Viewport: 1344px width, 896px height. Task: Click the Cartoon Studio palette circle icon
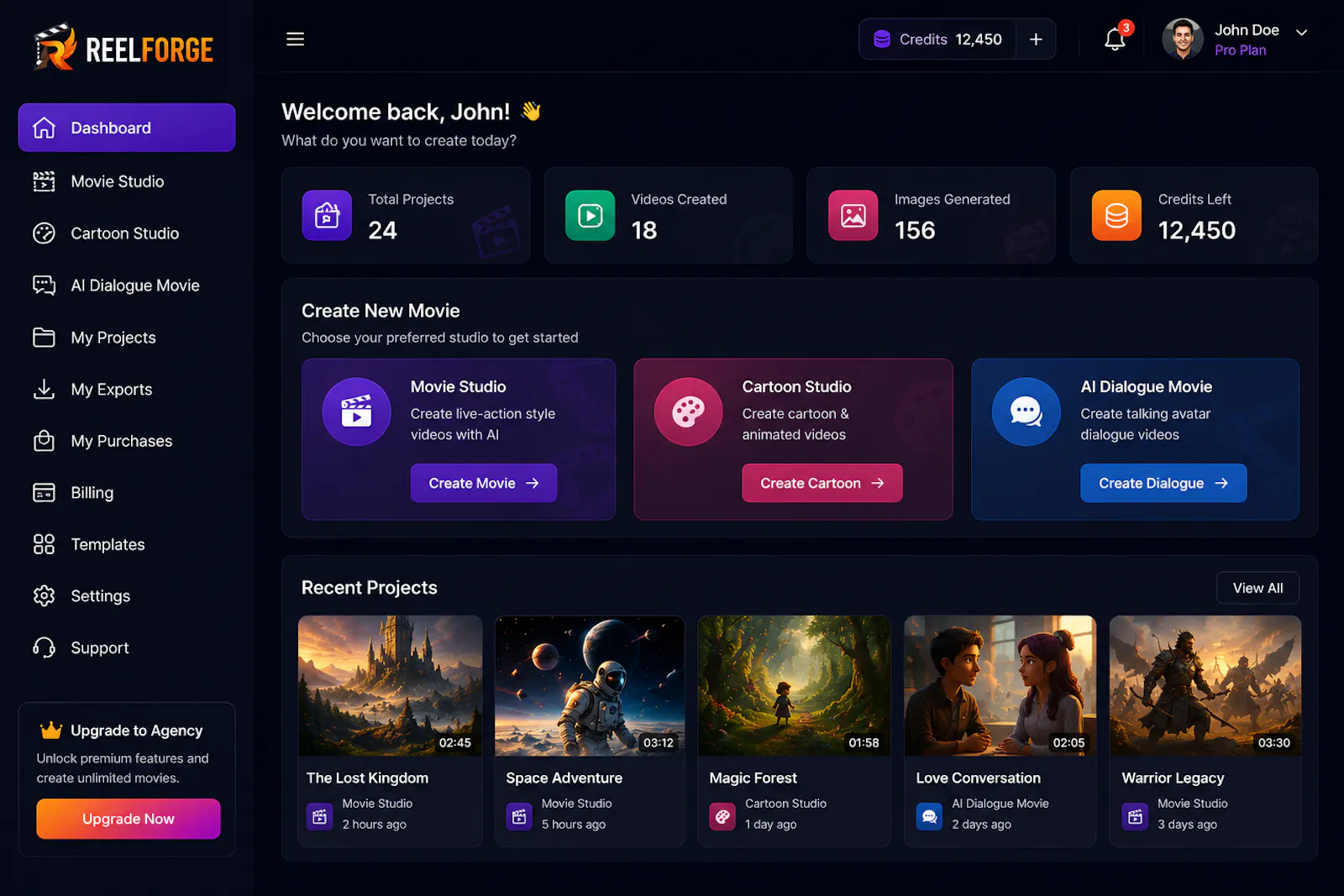click(x=688, y=411)
